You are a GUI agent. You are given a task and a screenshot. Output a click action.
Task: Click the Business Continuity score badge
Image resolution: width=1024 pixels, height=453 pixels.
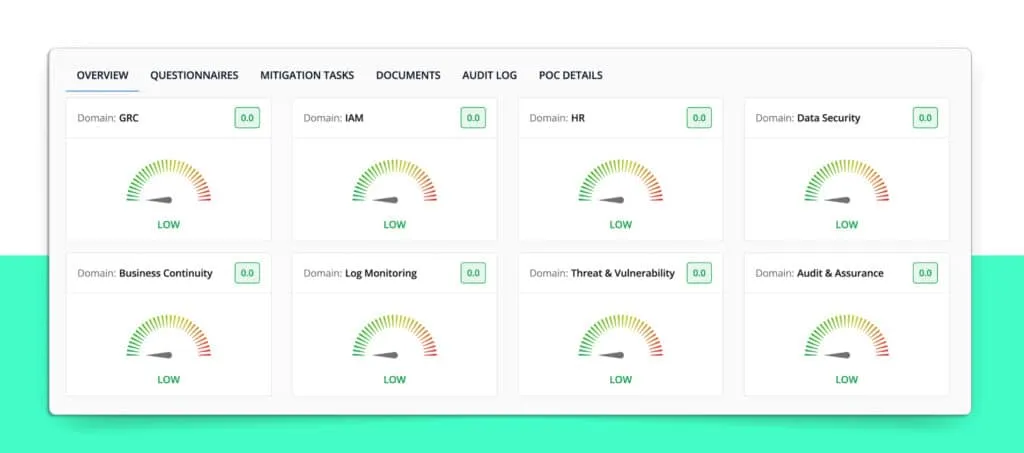(248, 273)
